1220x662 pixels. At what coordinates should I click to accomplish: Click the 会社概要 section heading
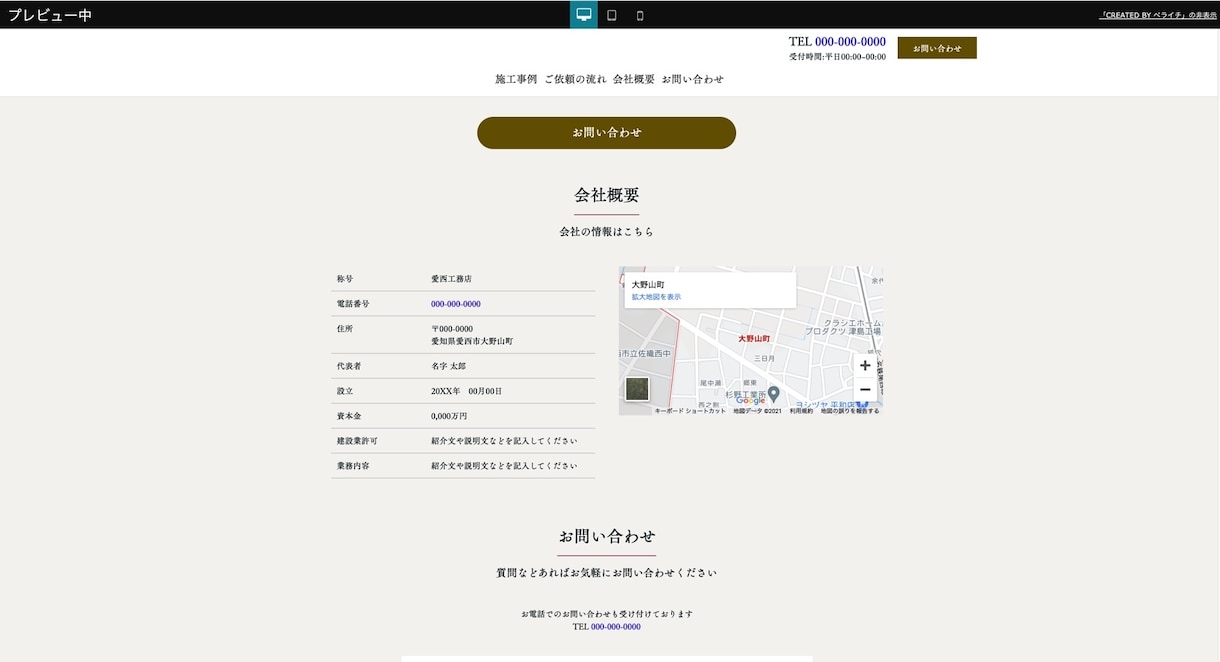pyautogui.click(x=607, y=195)
